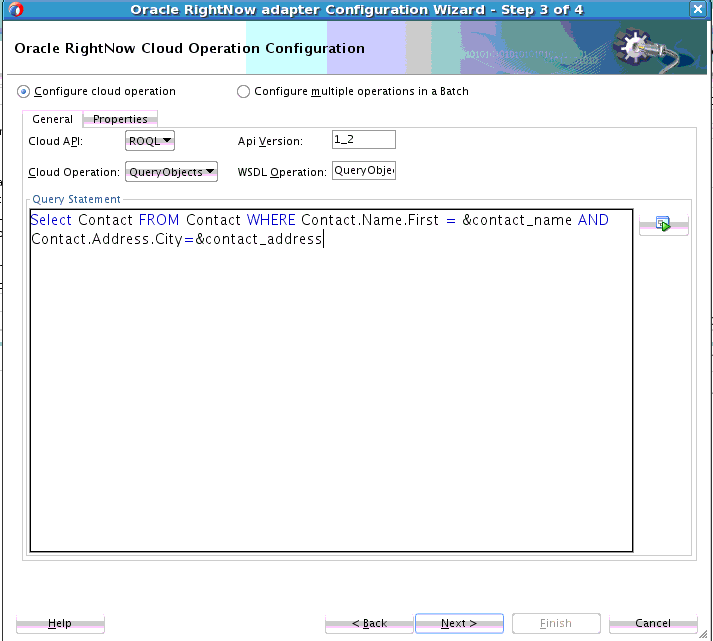Click the Back button
Screen dimensions: 713x641
369,623
